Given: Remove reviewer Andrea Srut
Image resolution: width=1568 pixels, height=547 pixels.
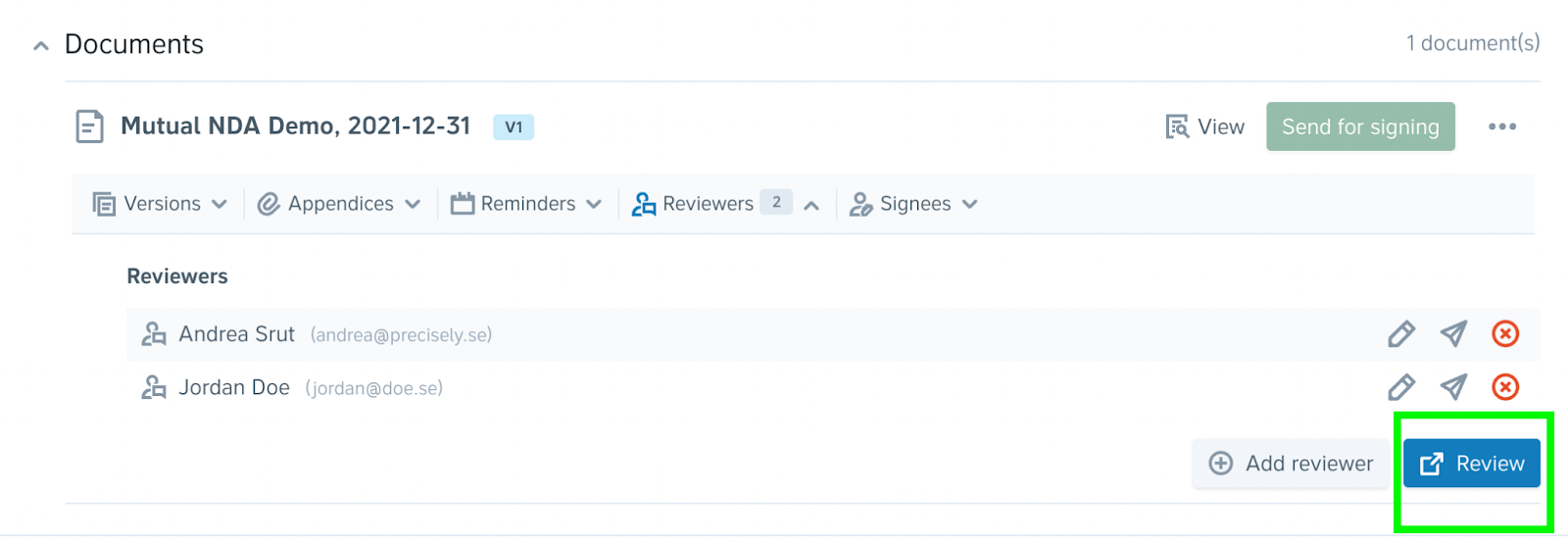Looking at the screenshot, I should [x=1505, y=334].
